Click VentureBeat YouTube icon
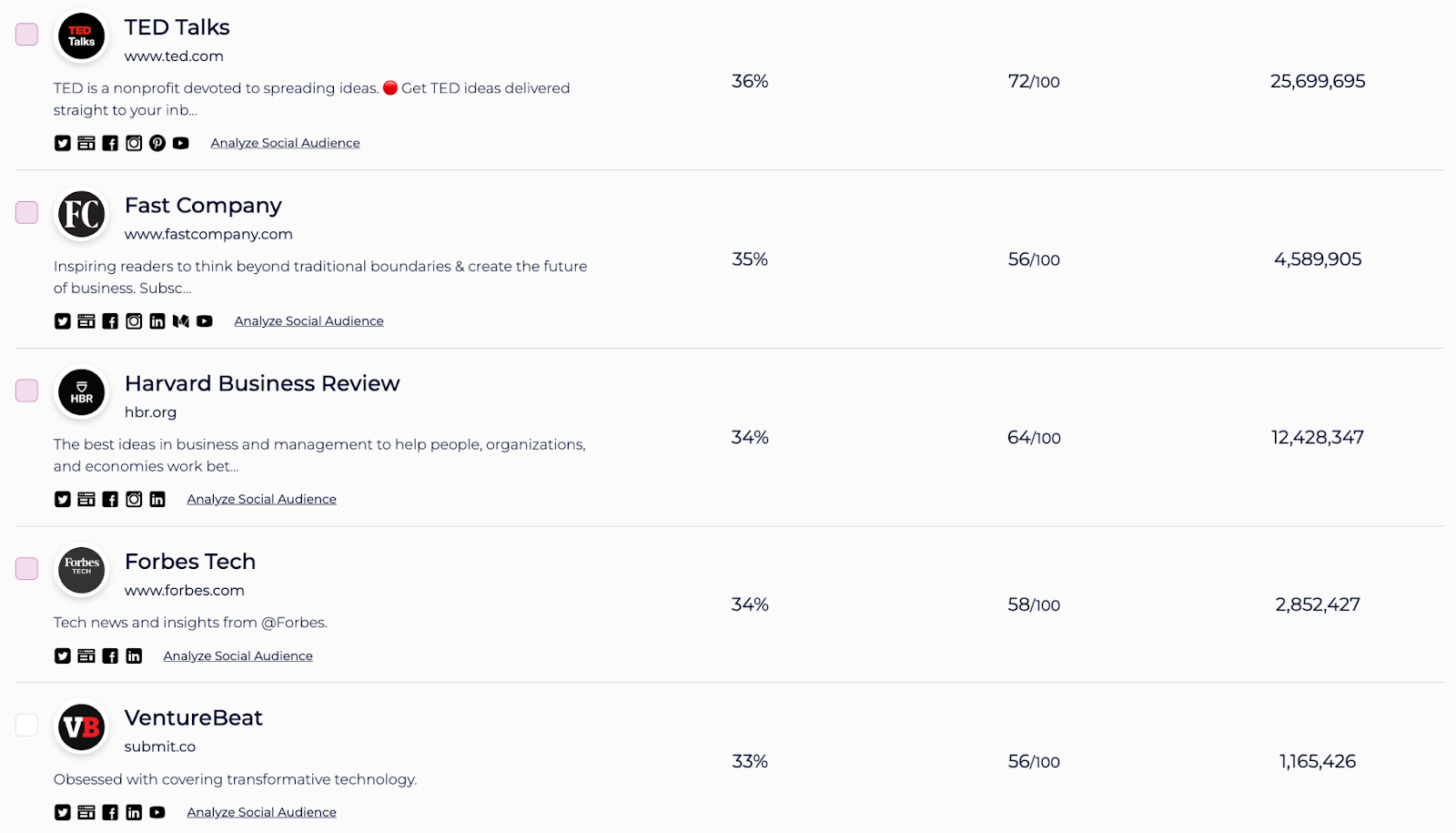1456x833 pixels. click(157, 812)
